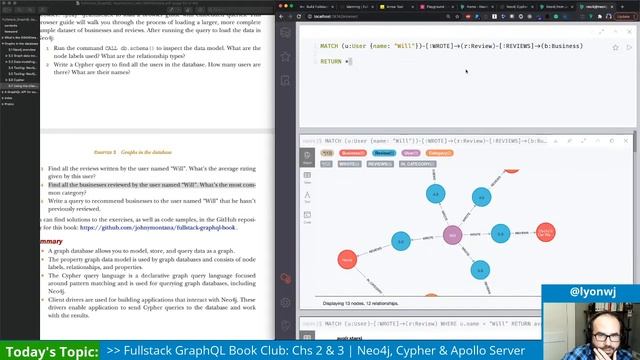Pin the graph result frame
The image size is (640, 360).
tap(570, 141)
